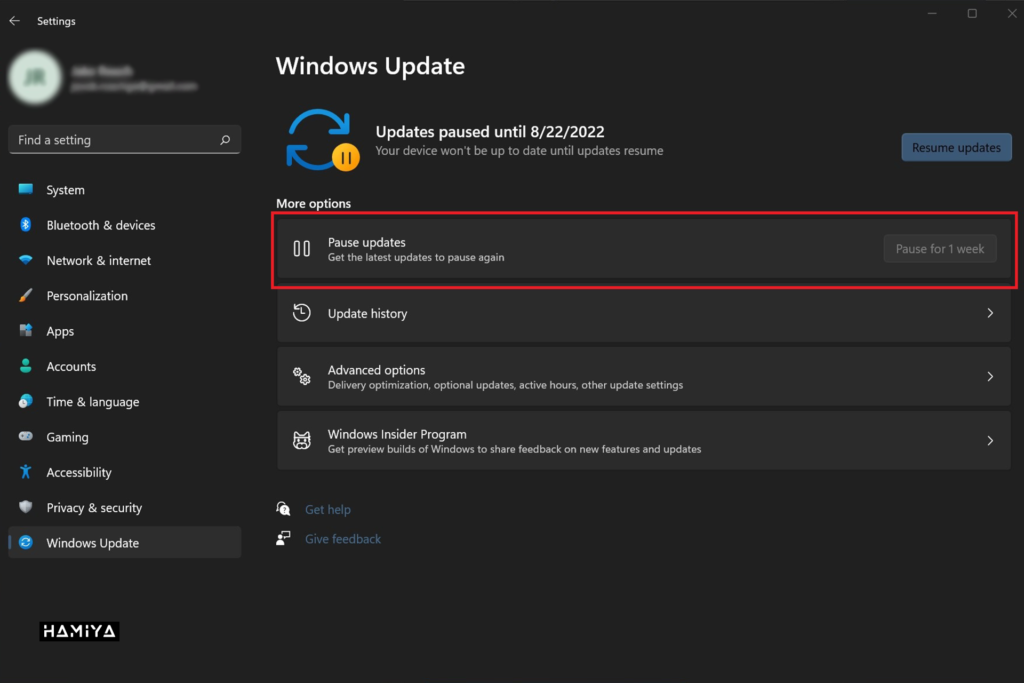1024x683 pixels.
Task: Click the Windows Update page title
Action: click(370, 66)
